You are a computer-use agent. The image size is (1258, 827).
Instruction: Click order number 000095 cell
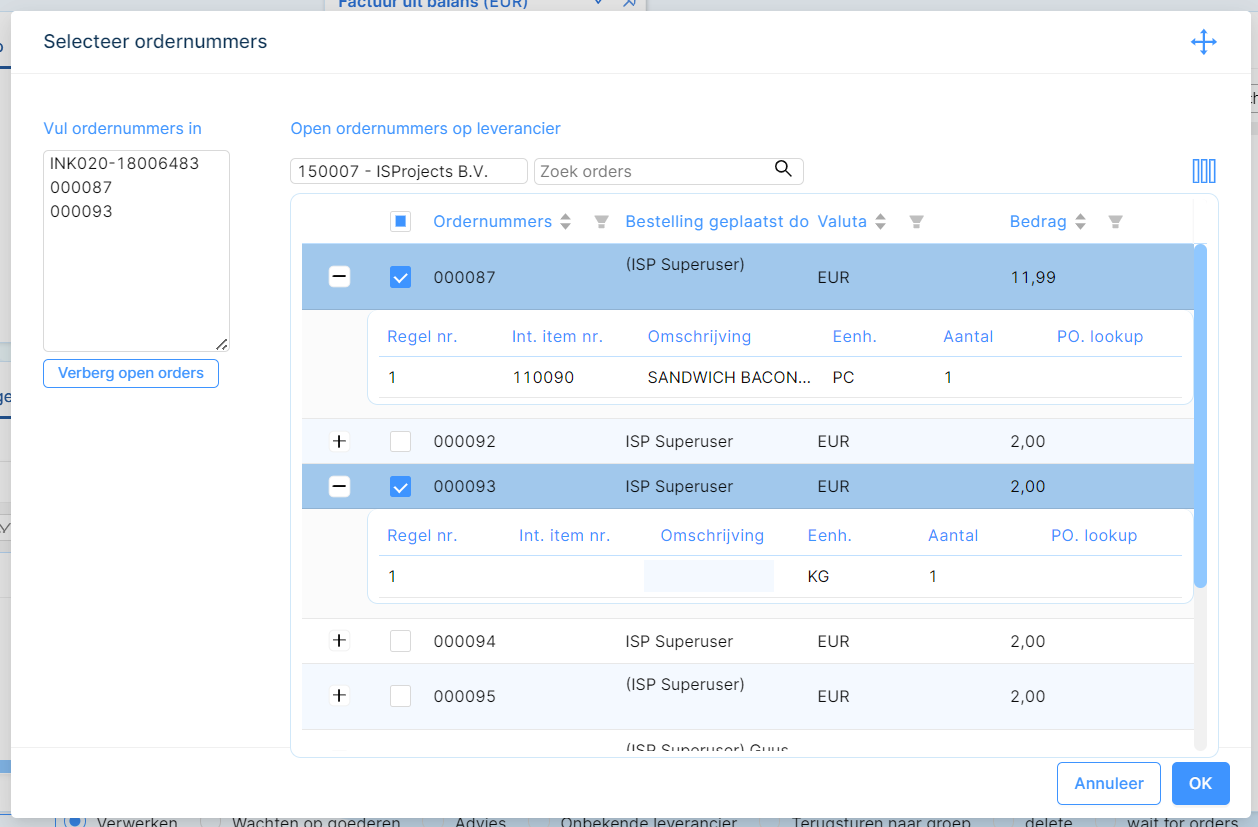tap(464, 696)
